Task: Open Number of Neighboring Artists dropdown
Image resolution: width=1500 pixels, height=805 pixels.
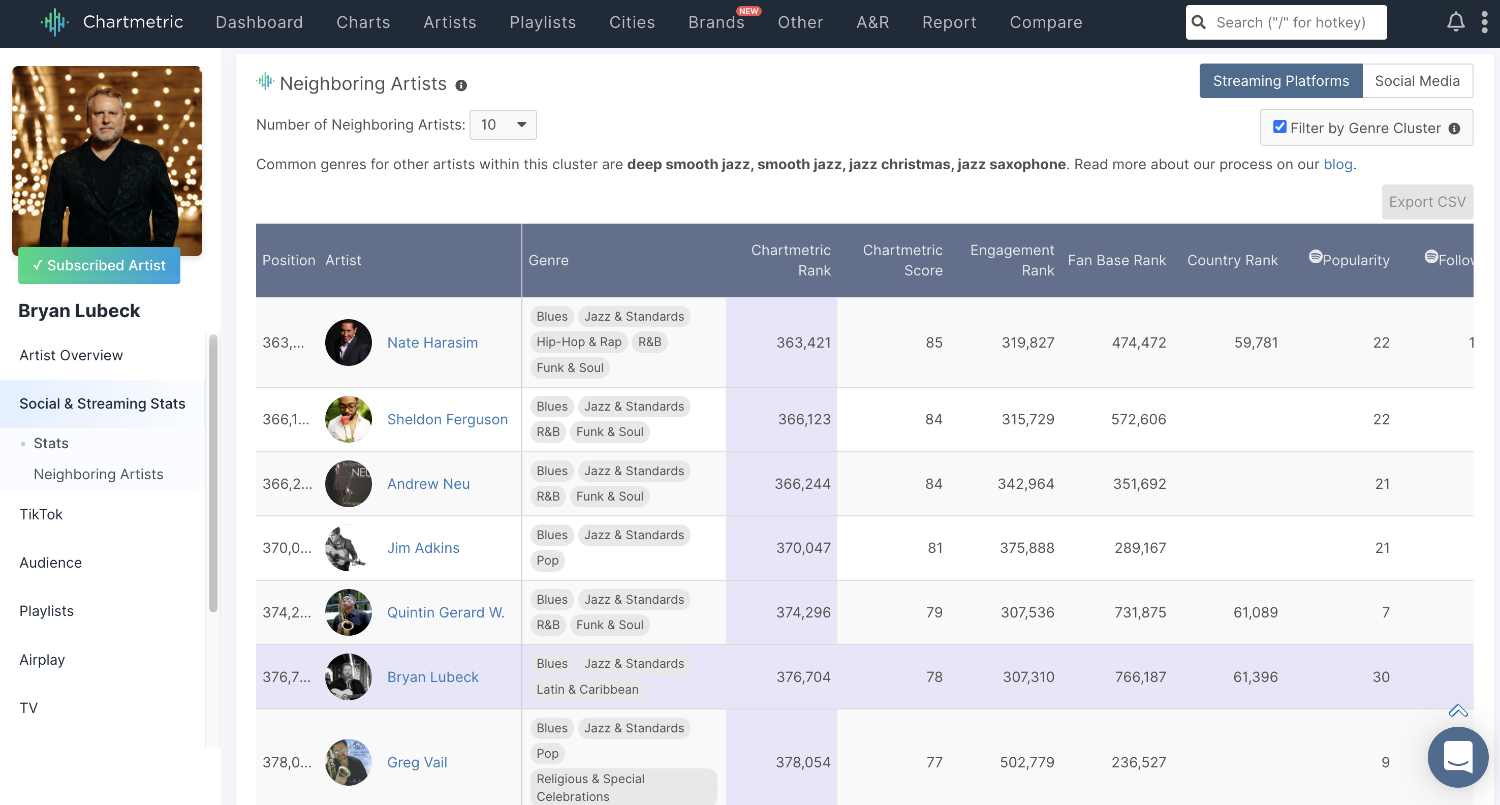Action: (x=503, y=125)
